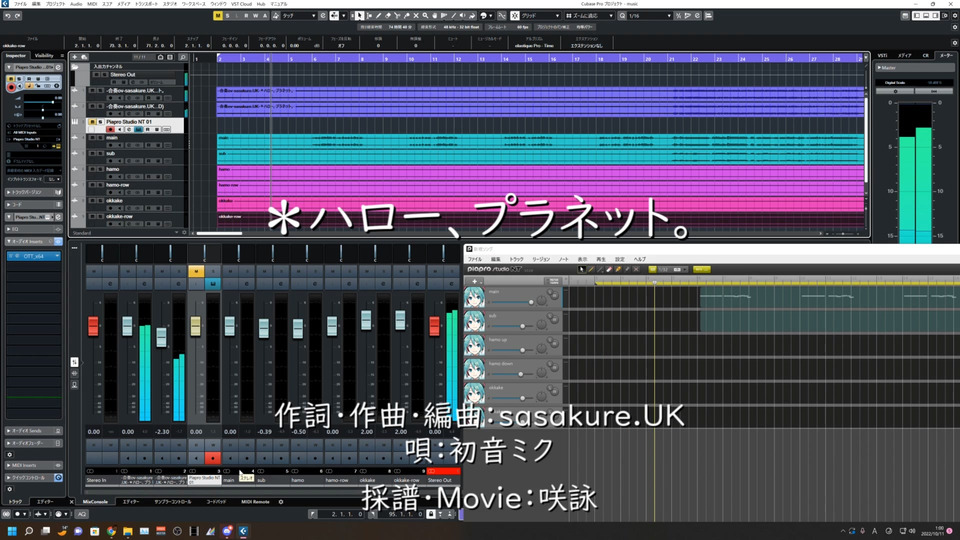Open the VST Cloud menu
The image size is (960, 540).
[x=241, y=4]
